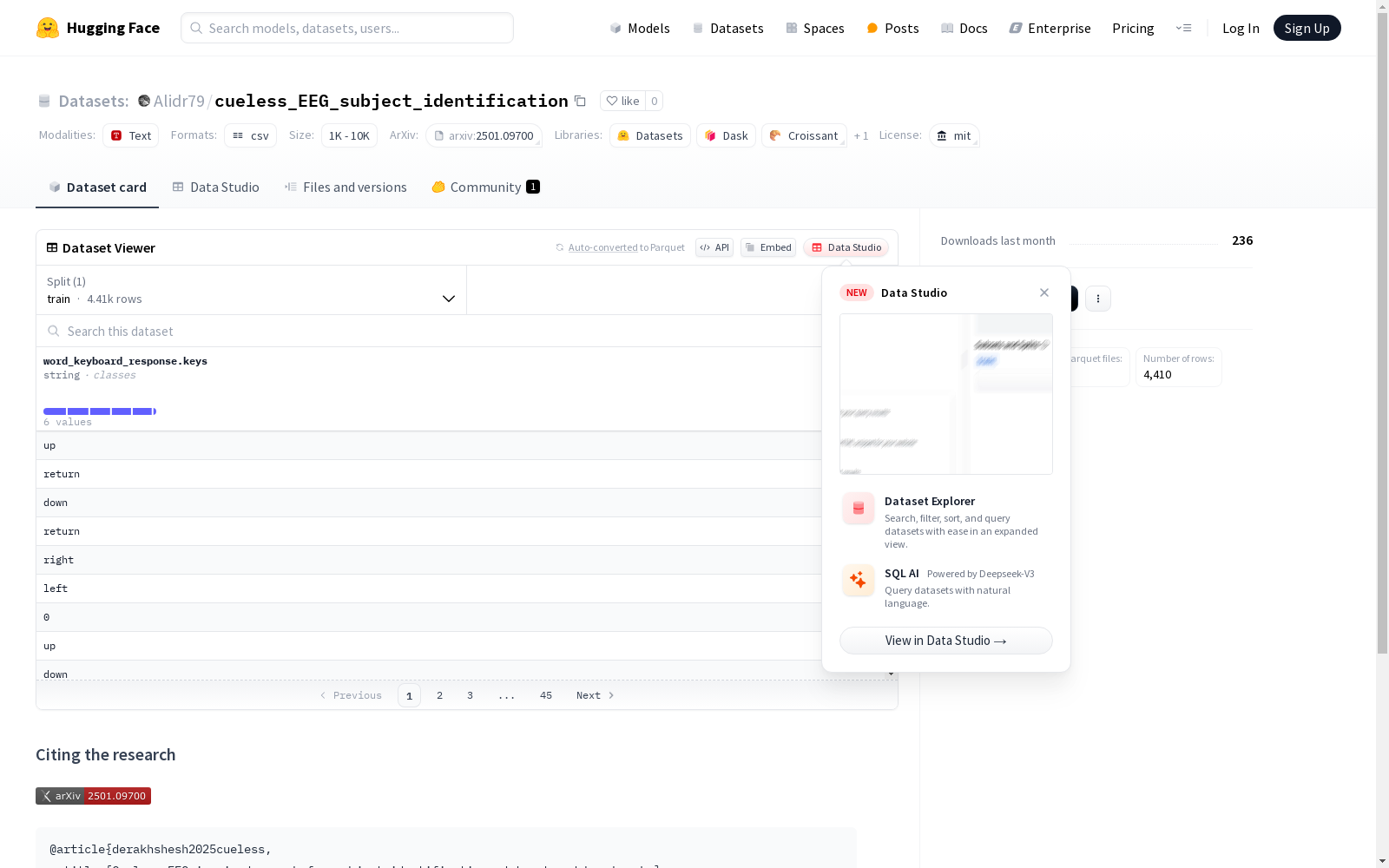Image resolution: width=1389 pixels, height=868 pixels.
Task: Click the like count number
Action: [655, 101]
